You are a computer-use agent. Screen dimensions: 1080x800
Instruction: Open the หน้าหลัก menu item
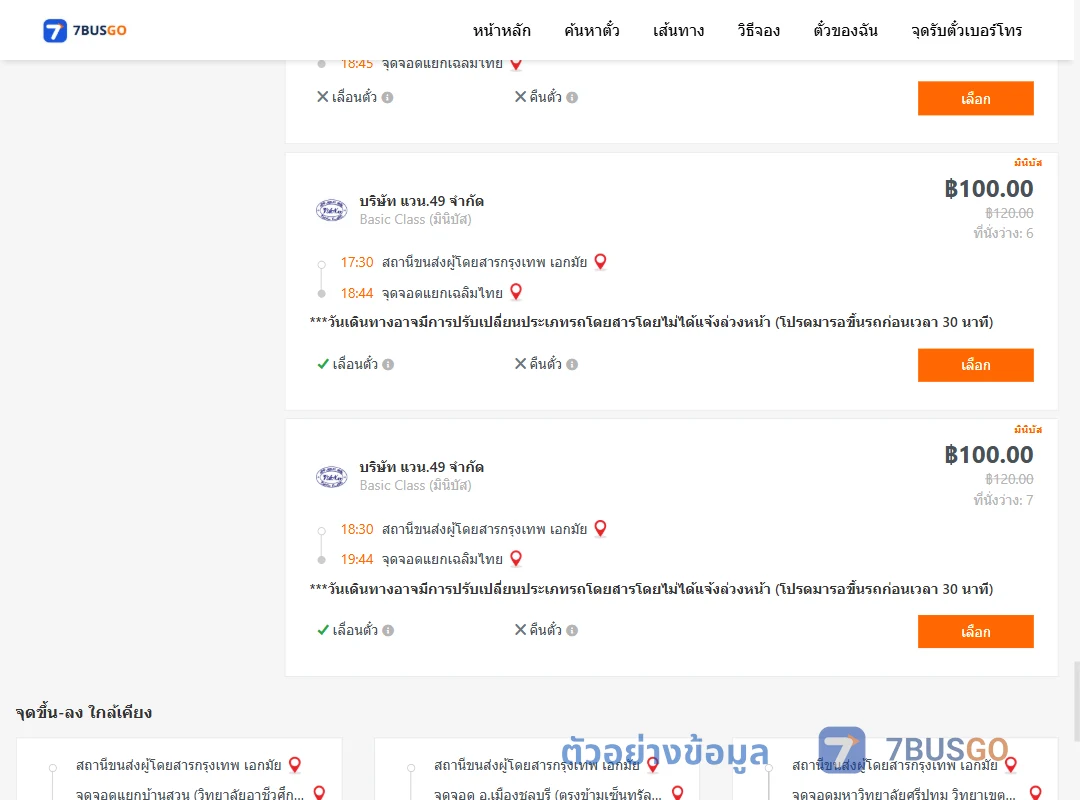pos(501,30)
